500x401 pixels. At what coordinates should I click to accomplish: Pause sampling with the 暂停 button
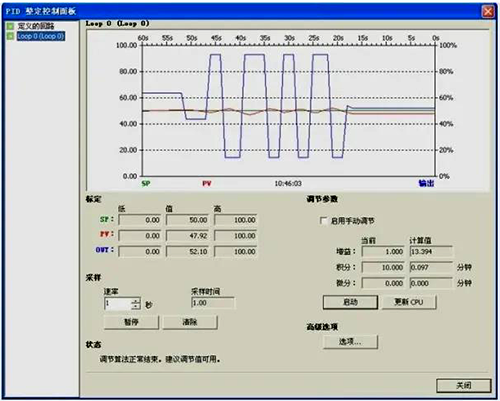click(x=131, y=322)
